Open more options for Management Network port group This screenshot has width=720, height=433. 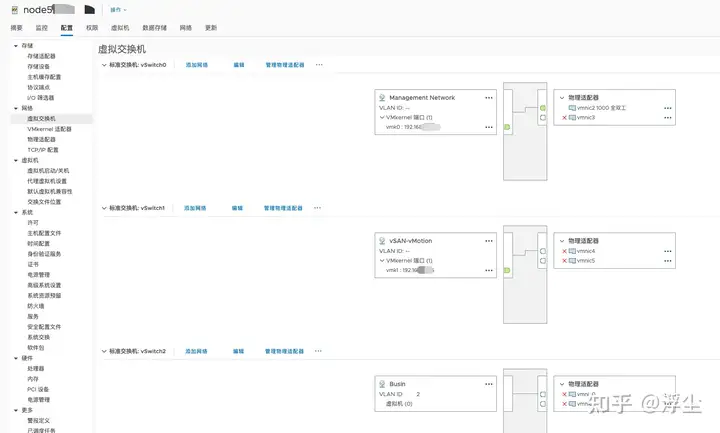point(489,98)
